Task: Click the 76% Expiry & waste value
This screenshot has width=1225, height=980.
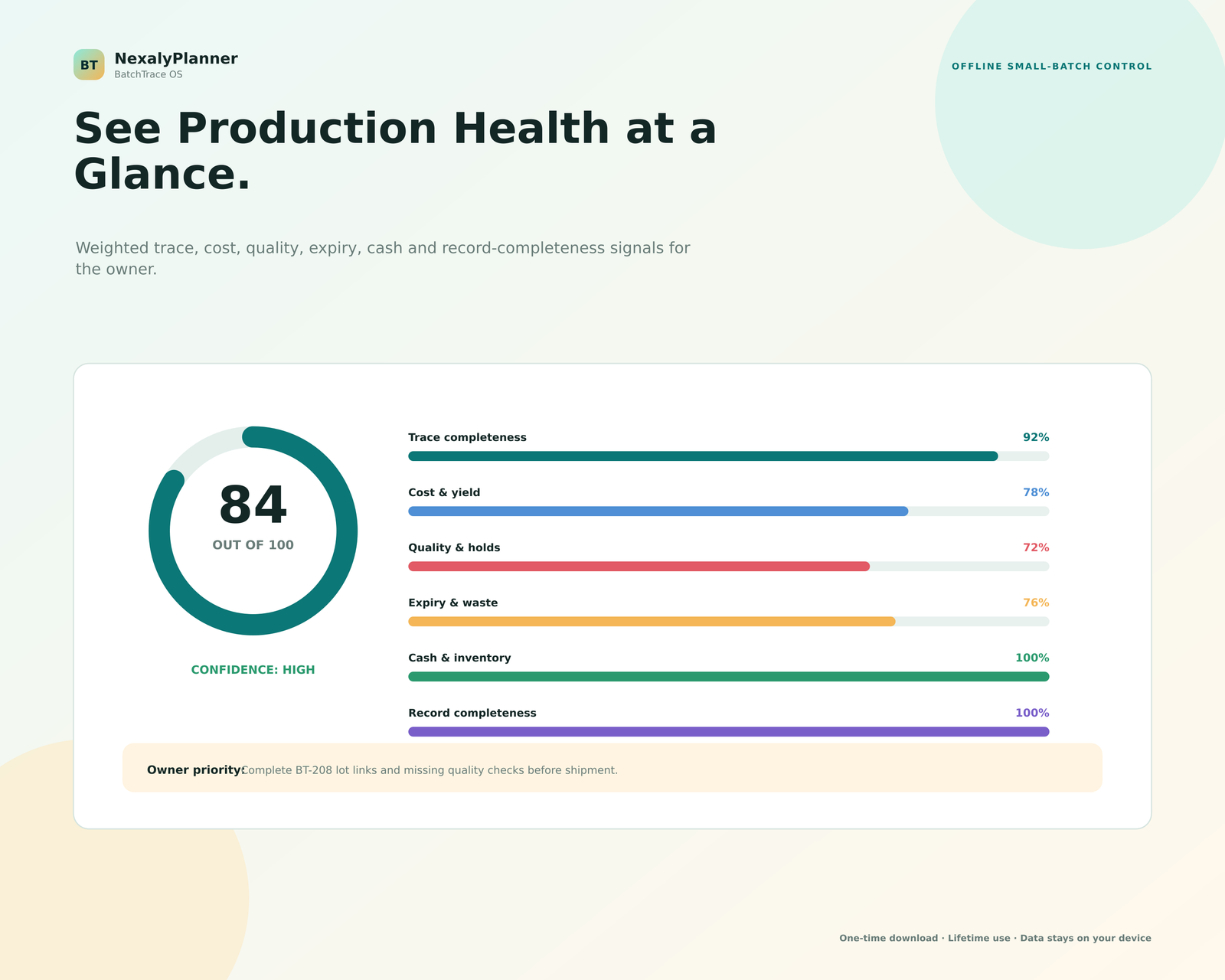Action: coord(1036,603)
